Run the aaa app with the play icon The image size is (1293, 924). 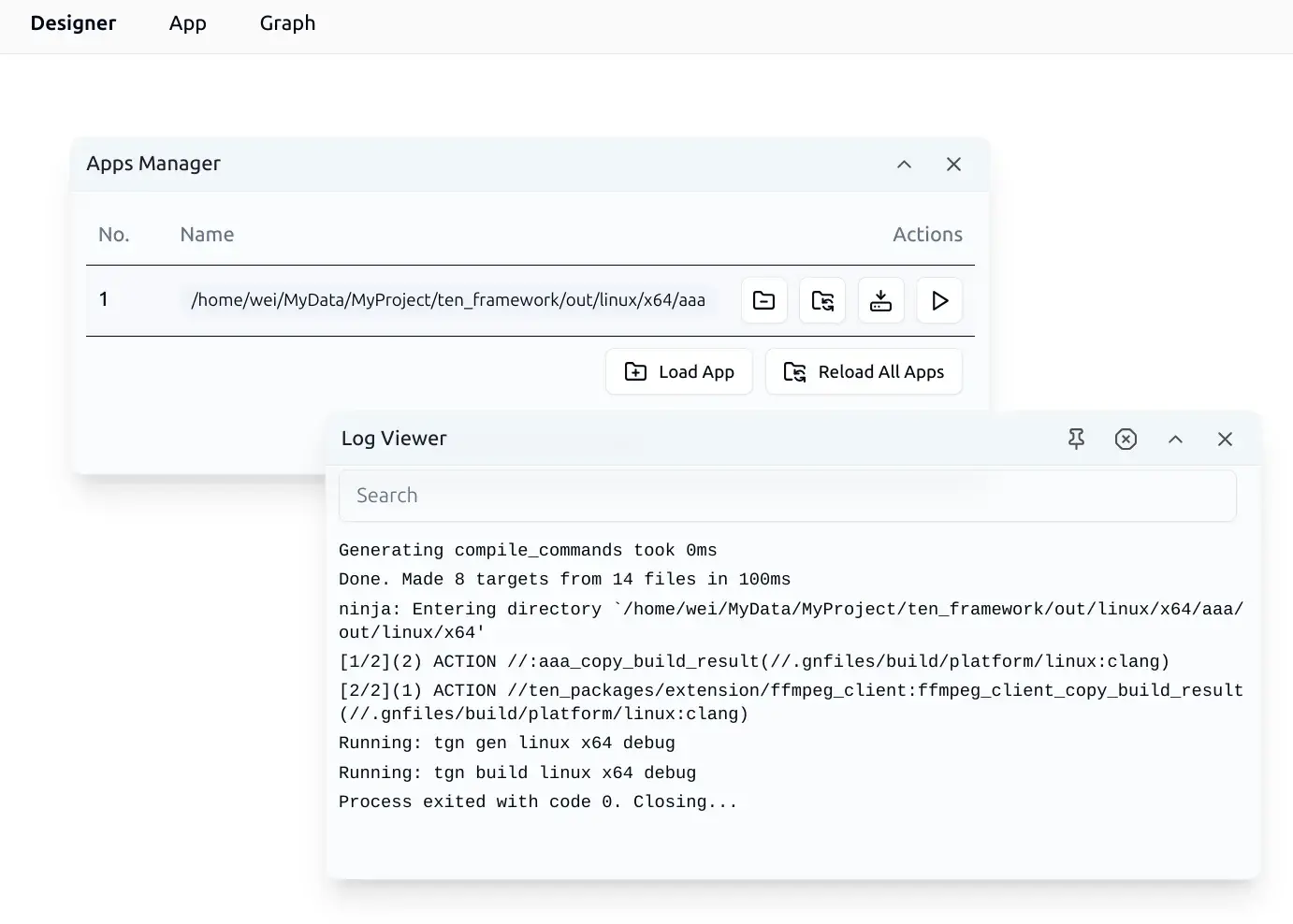(x=939, y=300)
